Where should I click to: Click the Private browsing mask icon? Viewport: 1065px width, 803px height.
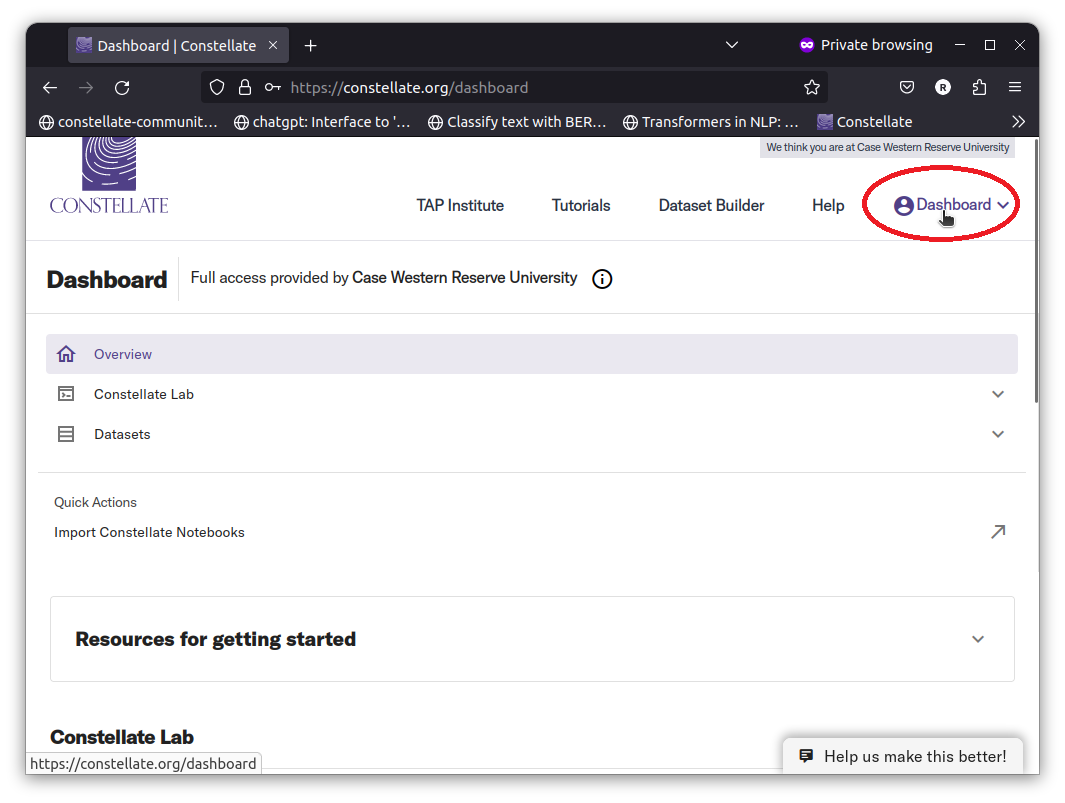(x=807, y=45)
